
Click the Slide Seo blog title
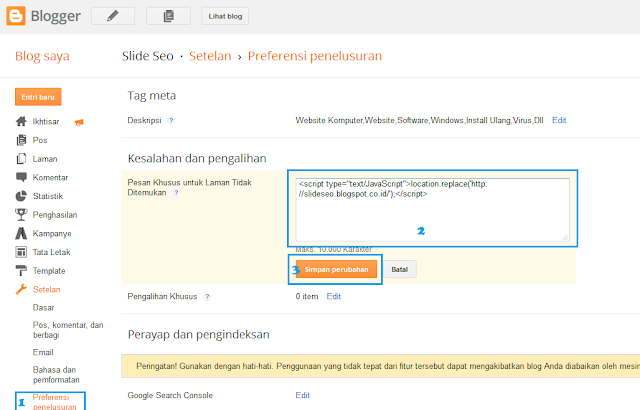[x=148, y=56]
